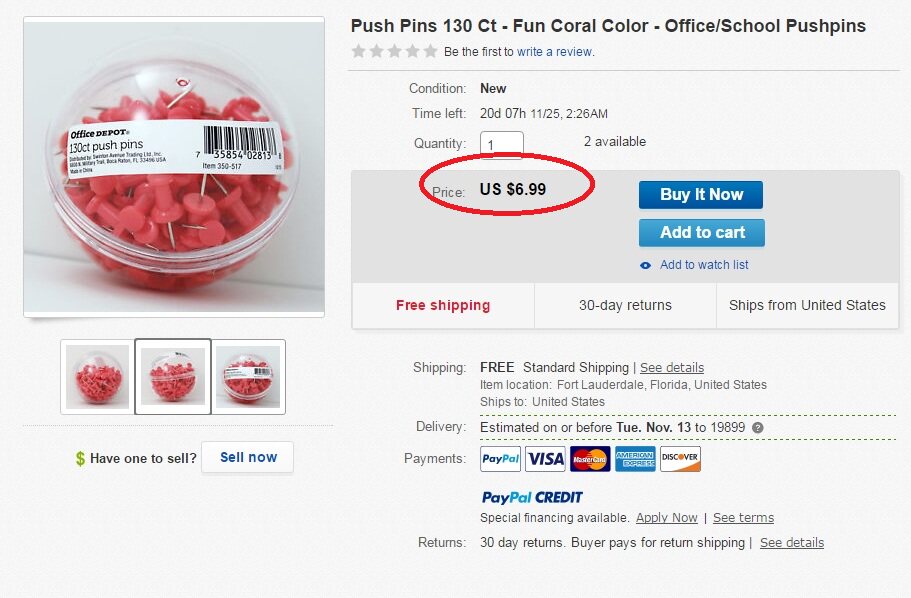Click the PayPal payment icon
The height and width of the screenshot is (598, 911).
501,459
